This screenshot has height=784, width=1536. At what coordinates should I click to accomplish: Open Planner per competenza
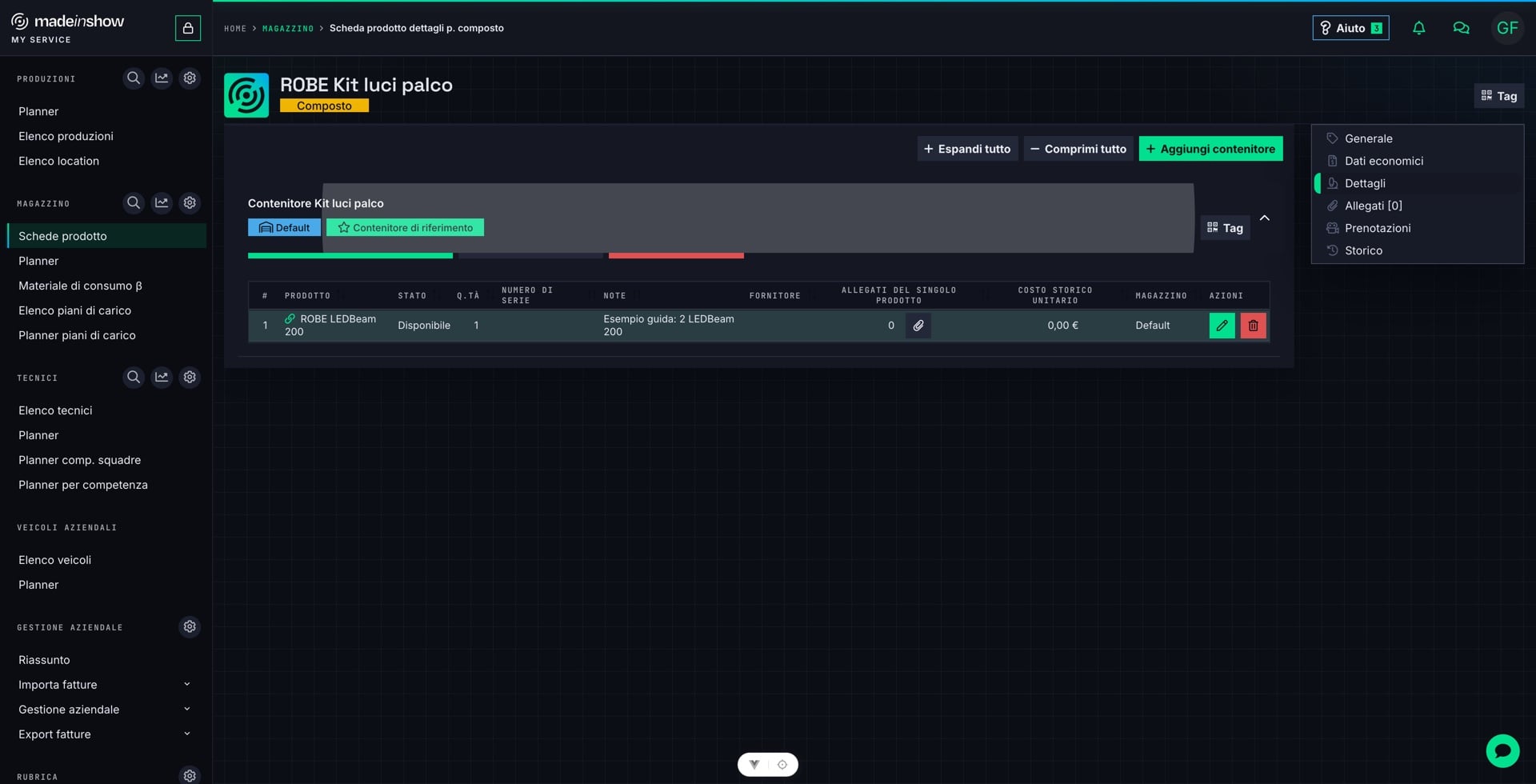82,486
